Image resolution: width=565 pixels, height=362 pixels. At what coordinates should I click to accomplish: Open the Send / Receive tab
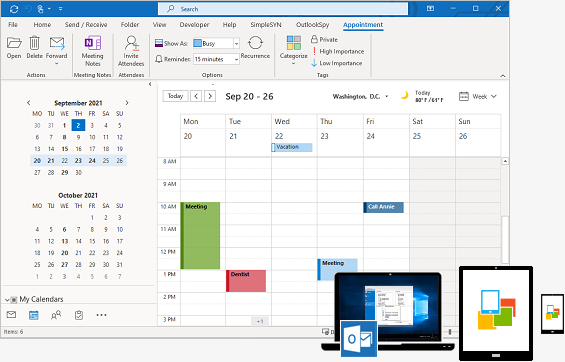pyautogui.click(x=86, y=24)
